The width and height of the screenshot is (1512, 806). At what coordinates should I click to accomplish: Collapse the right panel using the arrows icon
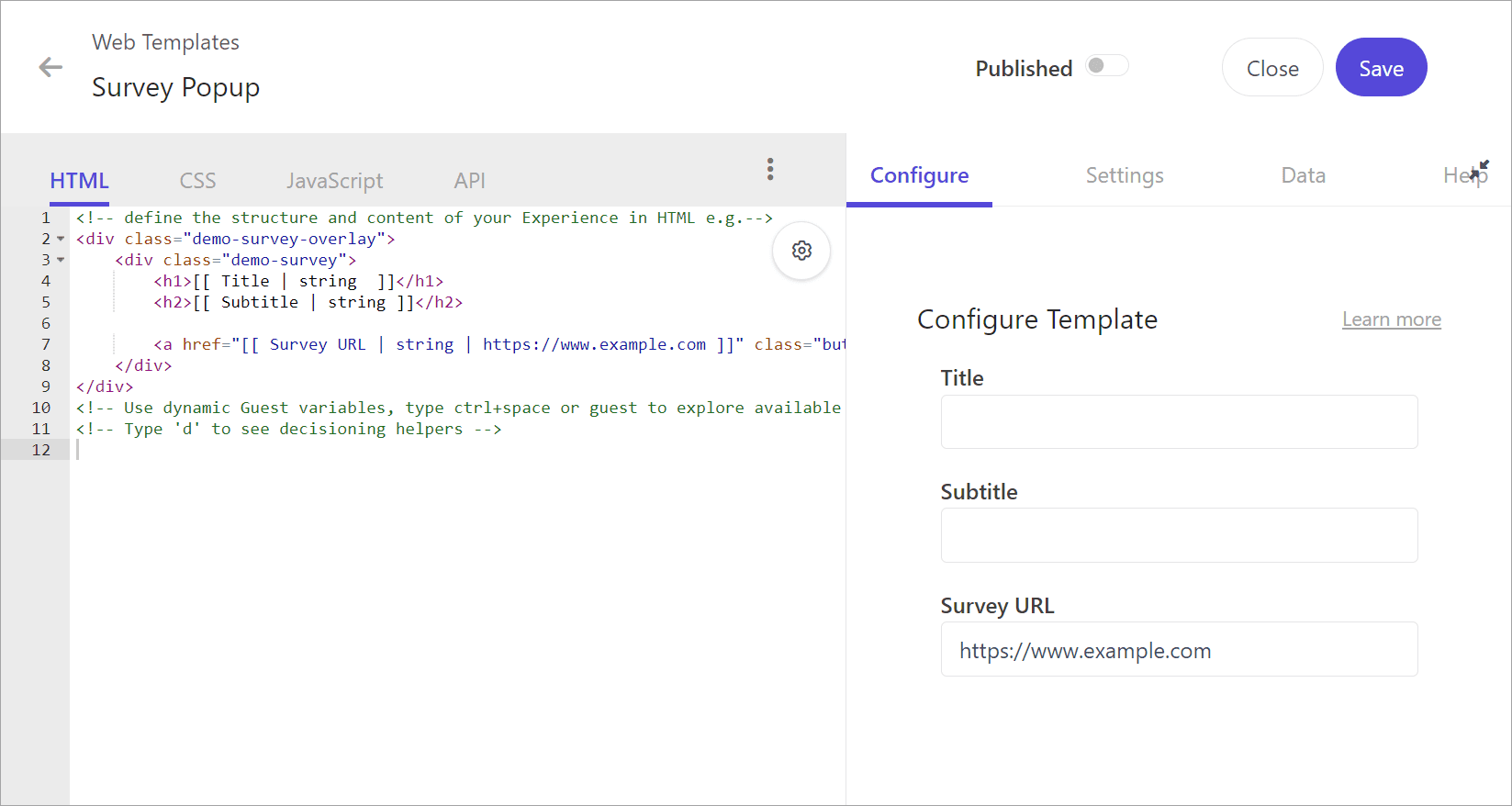coord(1479,170)
